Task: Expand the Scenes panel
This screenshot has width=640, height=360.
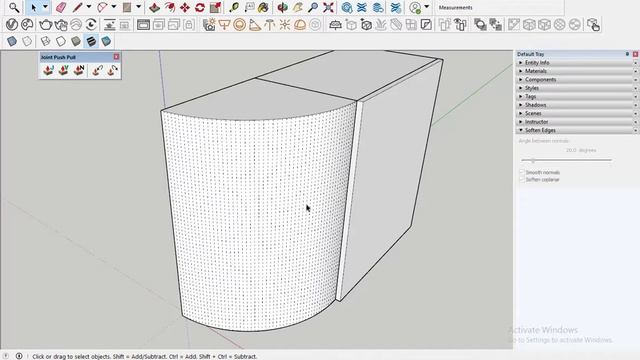Action: click(576, 113)
